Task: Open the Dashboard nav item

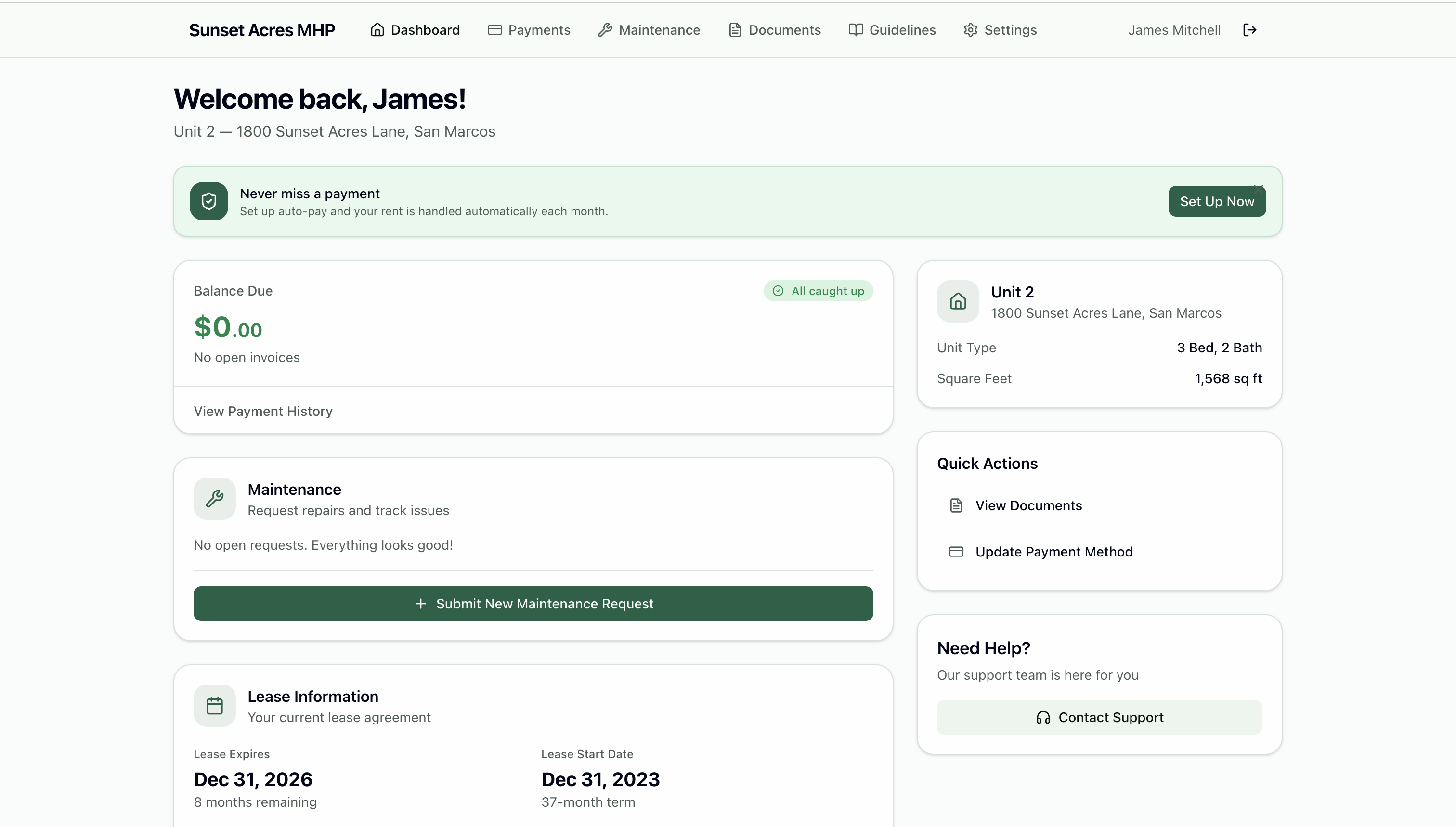Action: pyautogui.click(x=415, y=29)
